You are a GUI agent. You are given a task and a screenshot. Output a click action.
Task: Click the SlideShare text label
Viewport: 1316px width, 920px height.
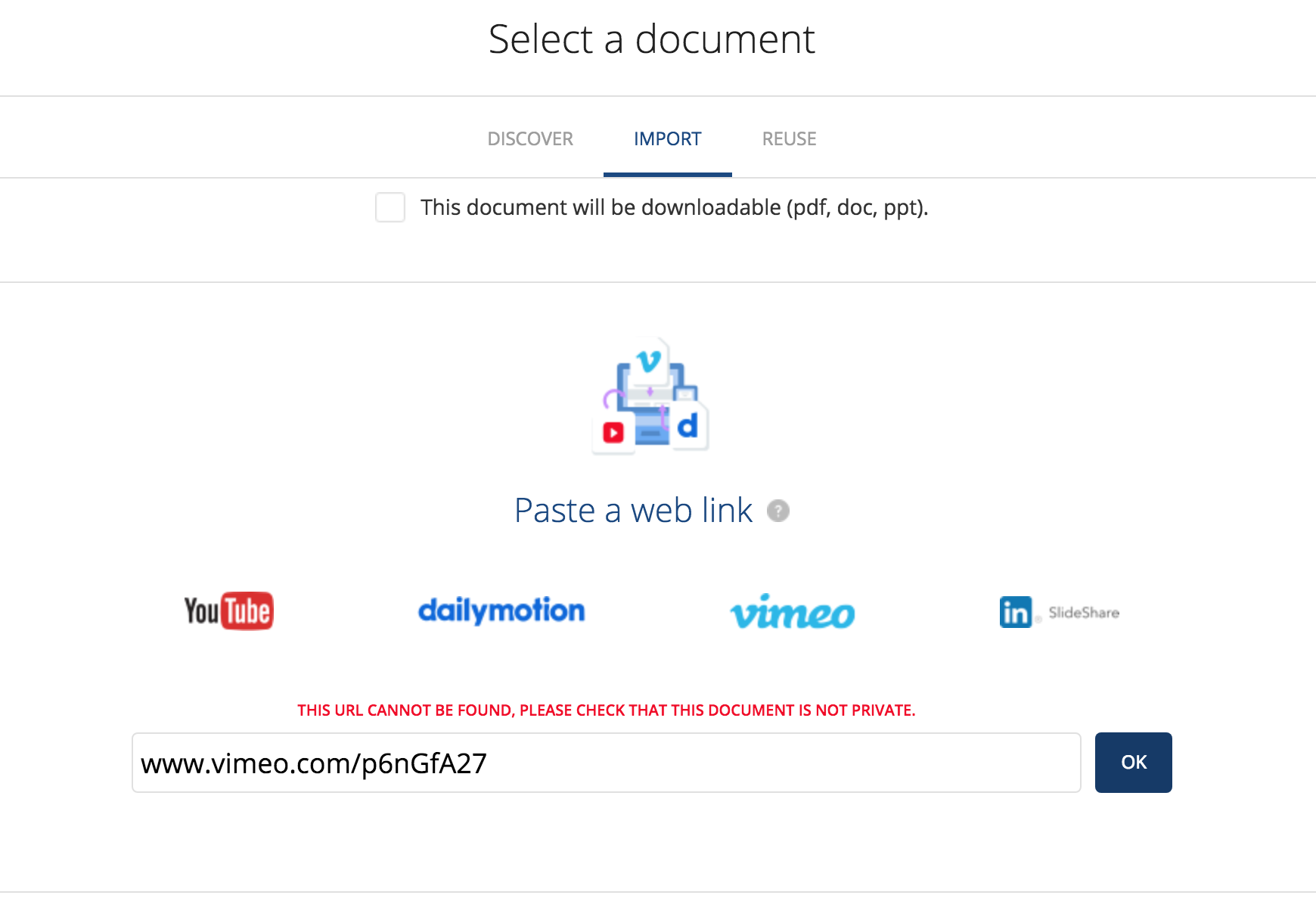pyautogui.click(x=1083, y=613)
